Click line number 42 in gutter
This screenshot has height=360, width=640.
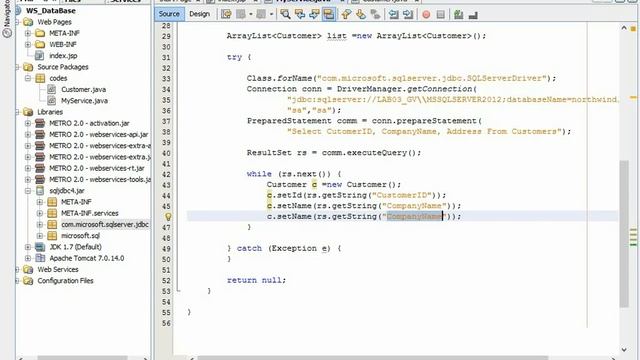click(166, 174)
